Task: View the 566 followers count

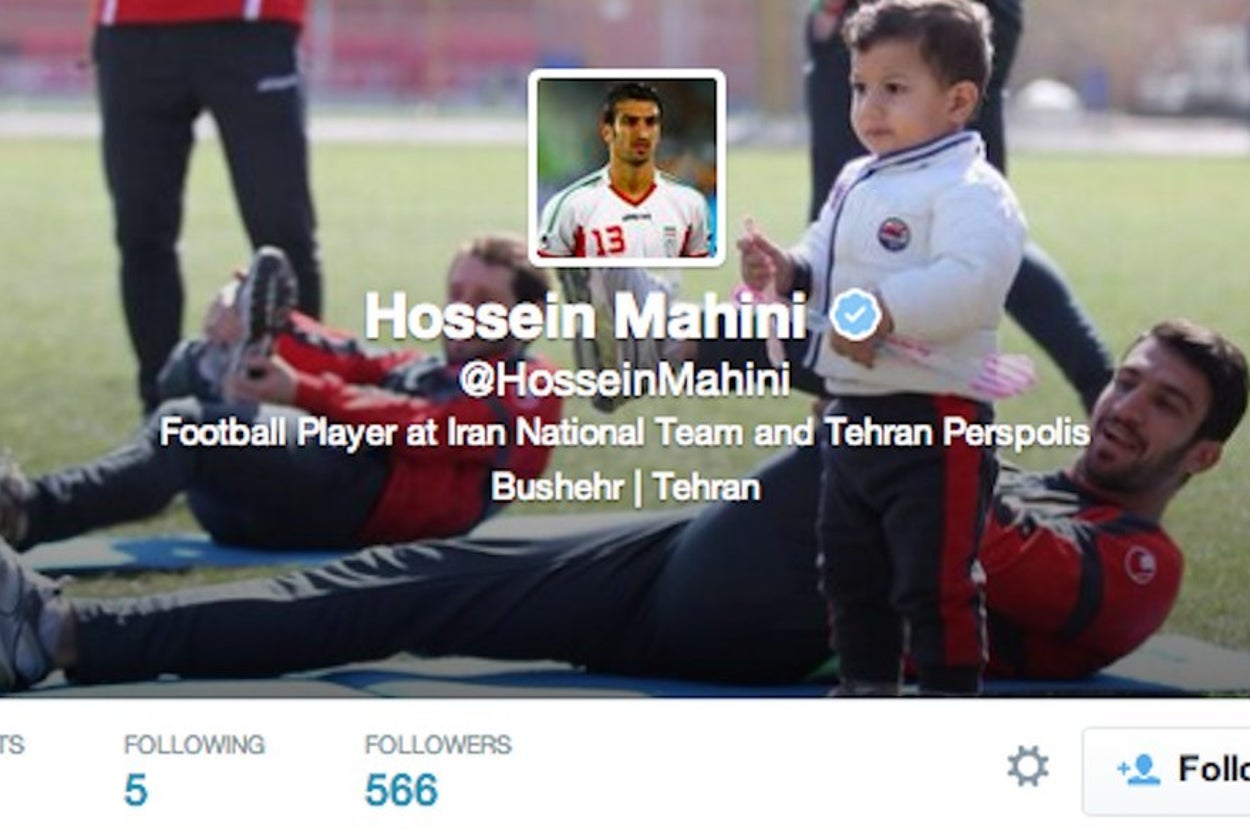Action: (x=401, y=791)
